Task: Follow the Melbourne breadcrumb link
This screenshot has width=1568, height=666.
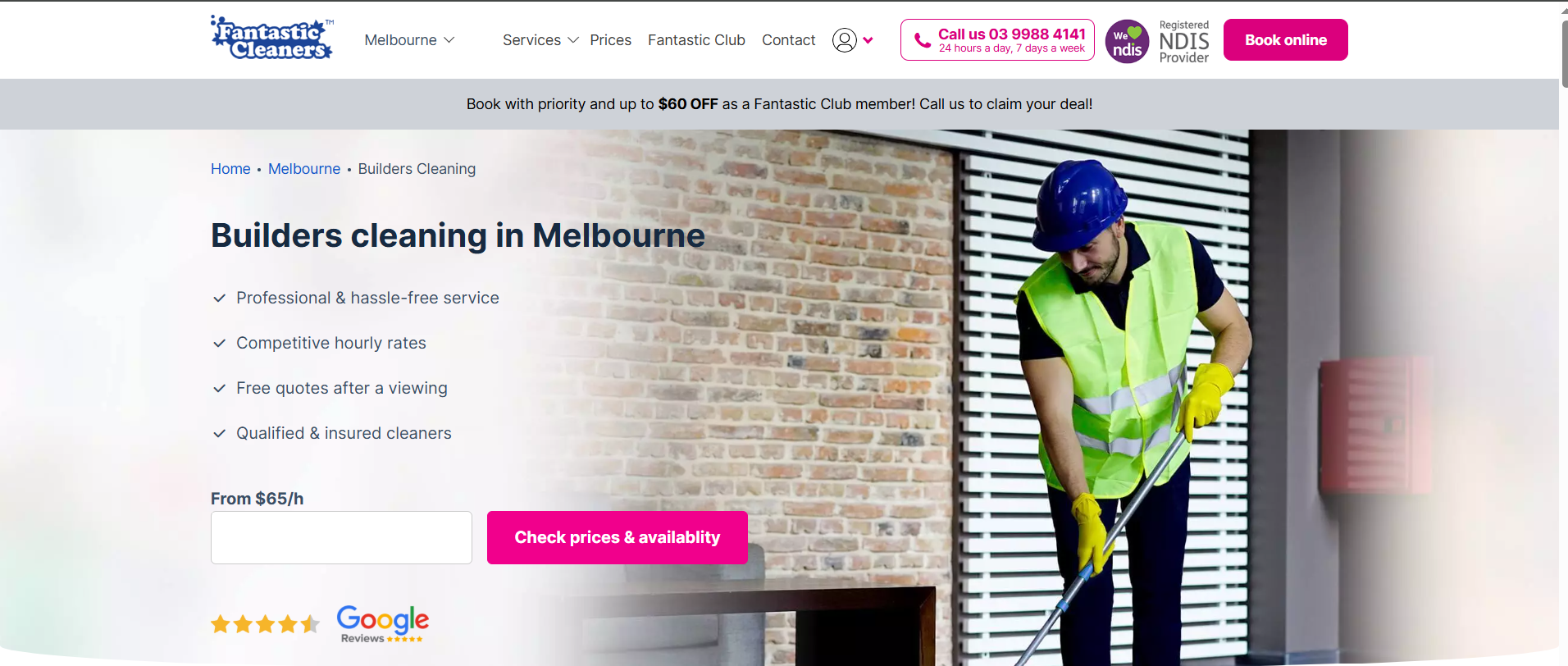Action: (x=304, y=169)
